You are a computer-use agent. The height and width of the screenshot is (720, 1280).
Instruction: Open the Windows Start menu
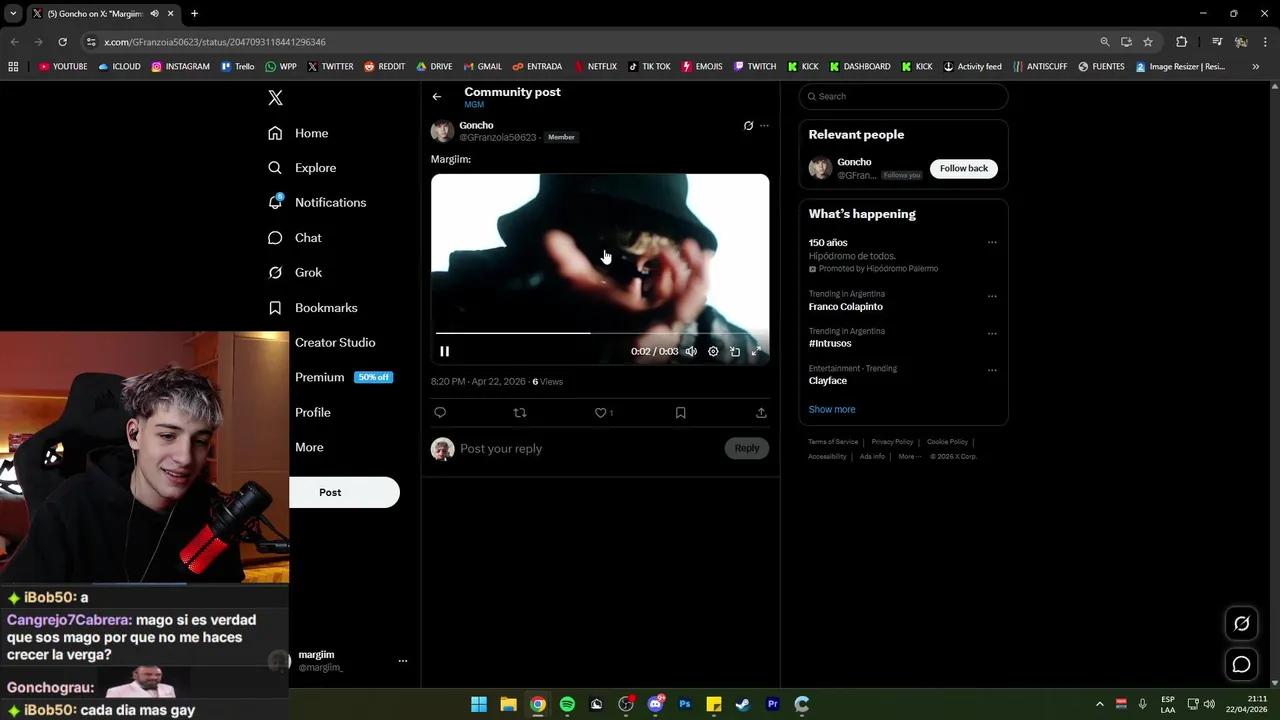[x=479, y=704]
